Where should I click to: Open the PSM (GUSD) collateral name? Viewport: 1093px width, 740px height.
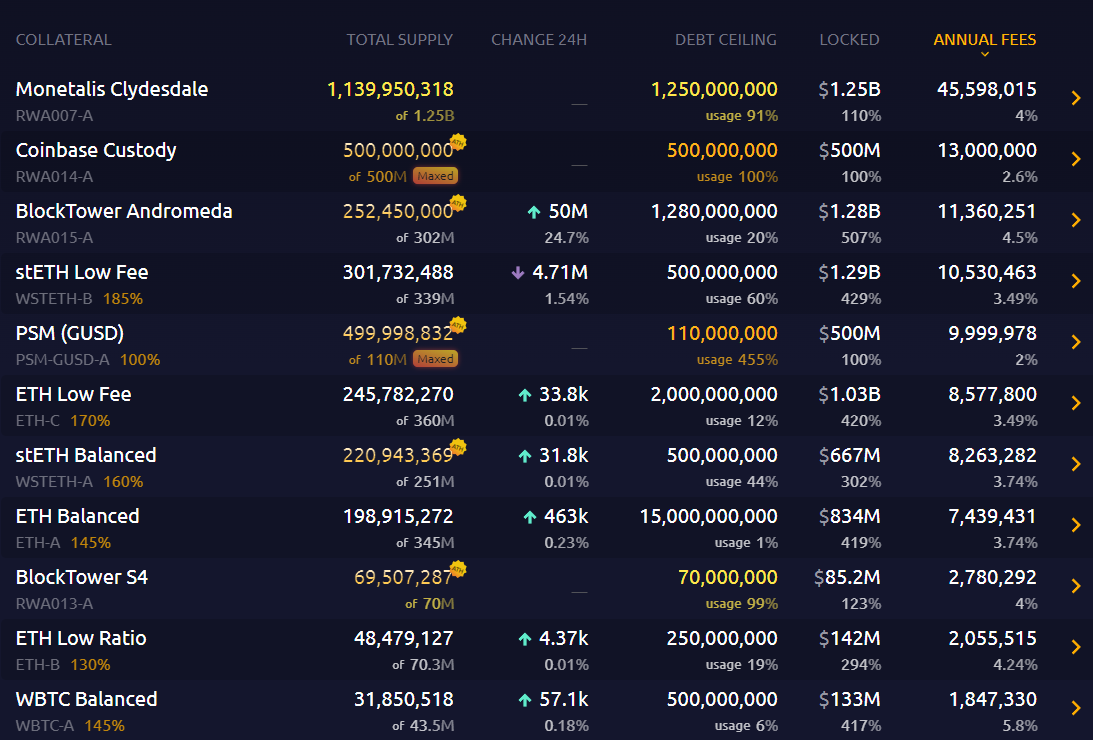click(x=70, y=334)
